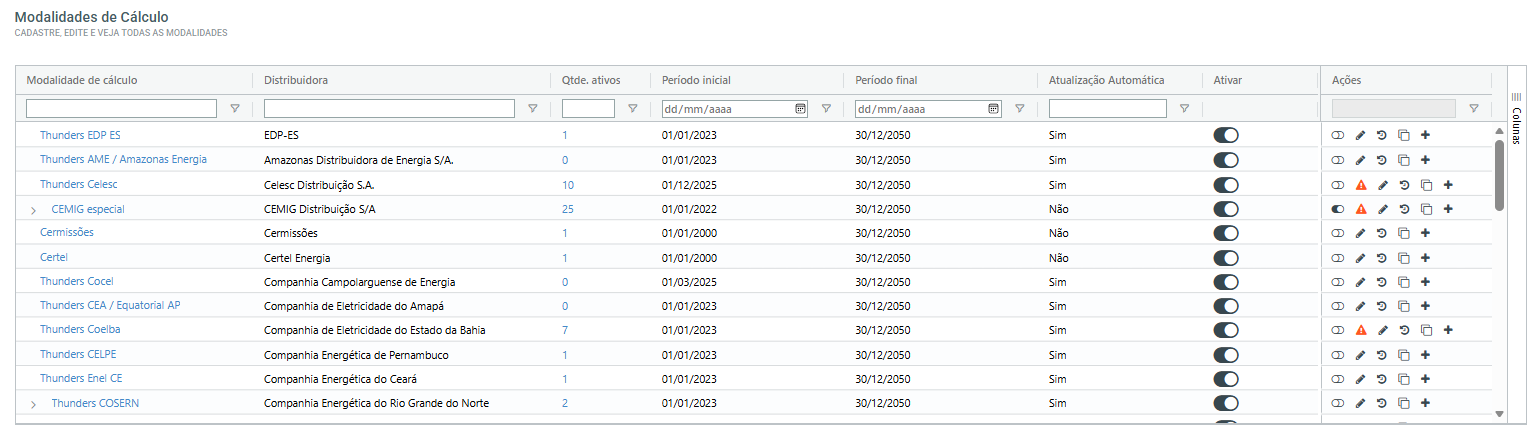Screen dimensions: 1539x437
Task: Click the plus icon in the Thunders Celesc row
Action: pos(1448,185)
